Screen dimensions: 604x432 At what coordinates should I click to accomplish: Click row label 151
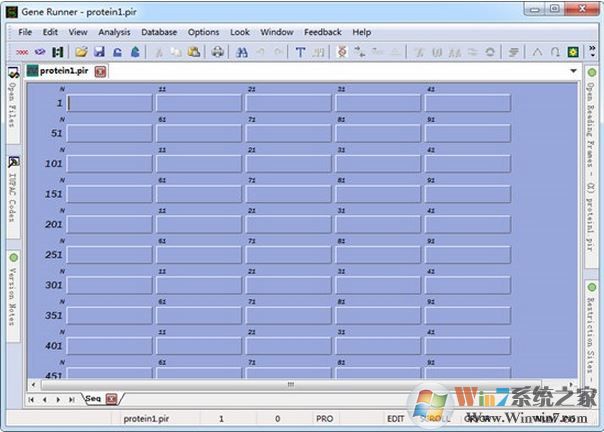pos(54,194)
